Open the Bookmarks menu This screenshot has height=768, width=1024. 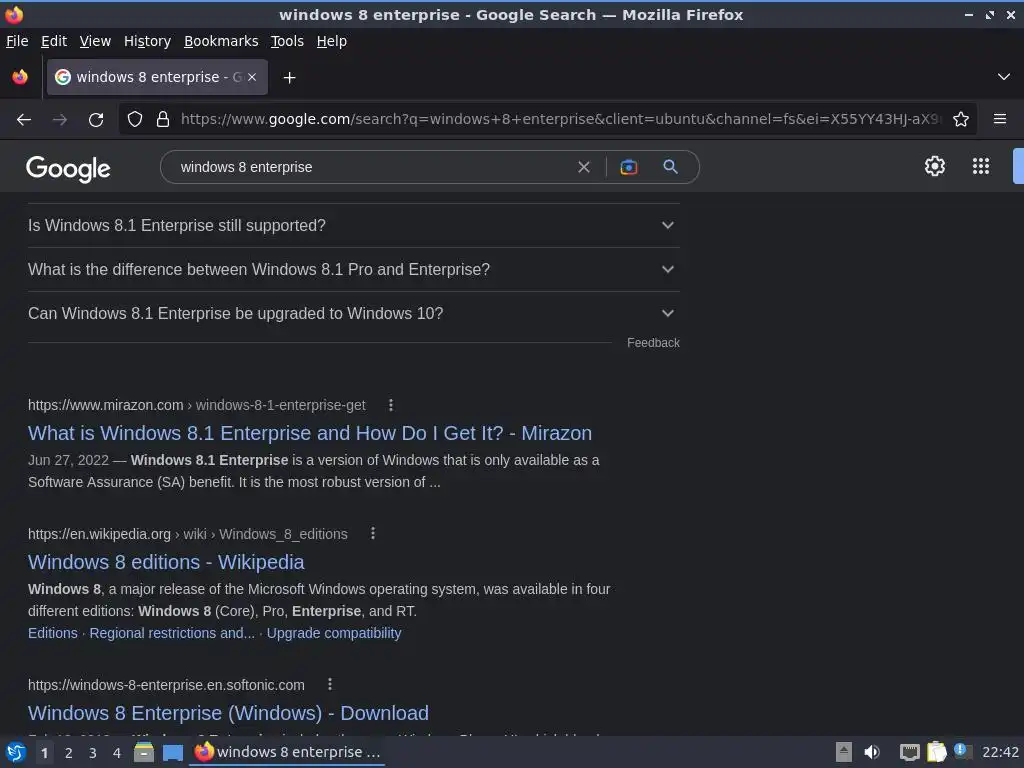click(221, 41)
